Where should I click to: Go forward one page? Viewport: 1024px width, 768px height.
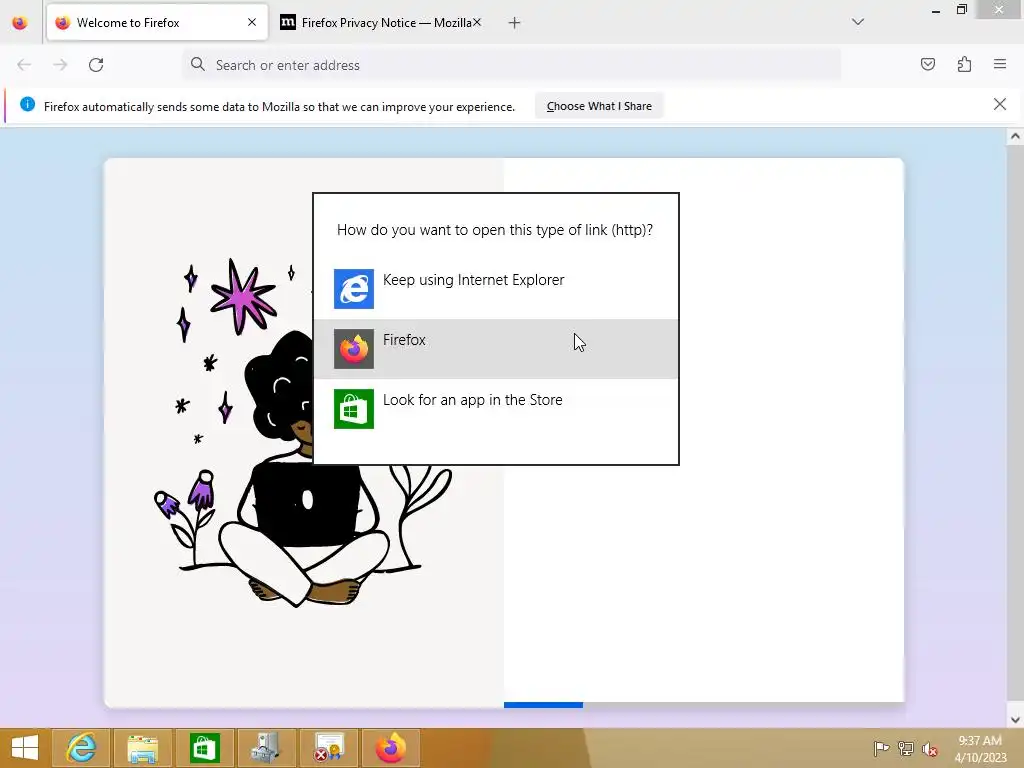[x=60, y=65]
